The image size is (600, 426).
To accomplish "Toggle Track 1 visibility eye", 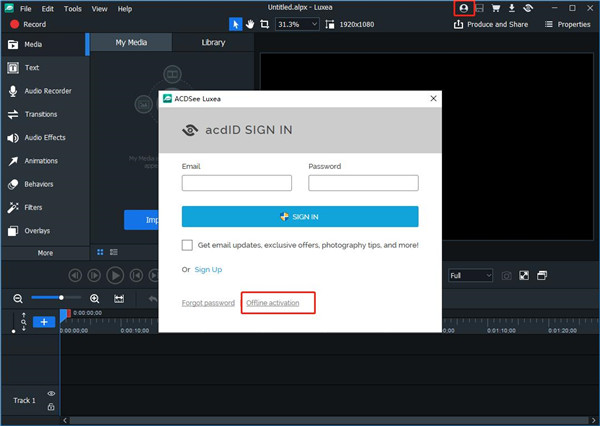I will point(51,393).
